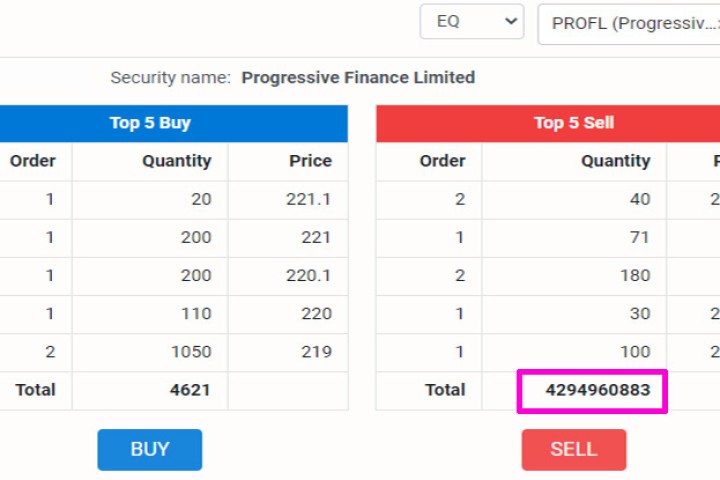Click the sell total value 4294960883
The height and width of the screenshot is (480, 720).
592,390
